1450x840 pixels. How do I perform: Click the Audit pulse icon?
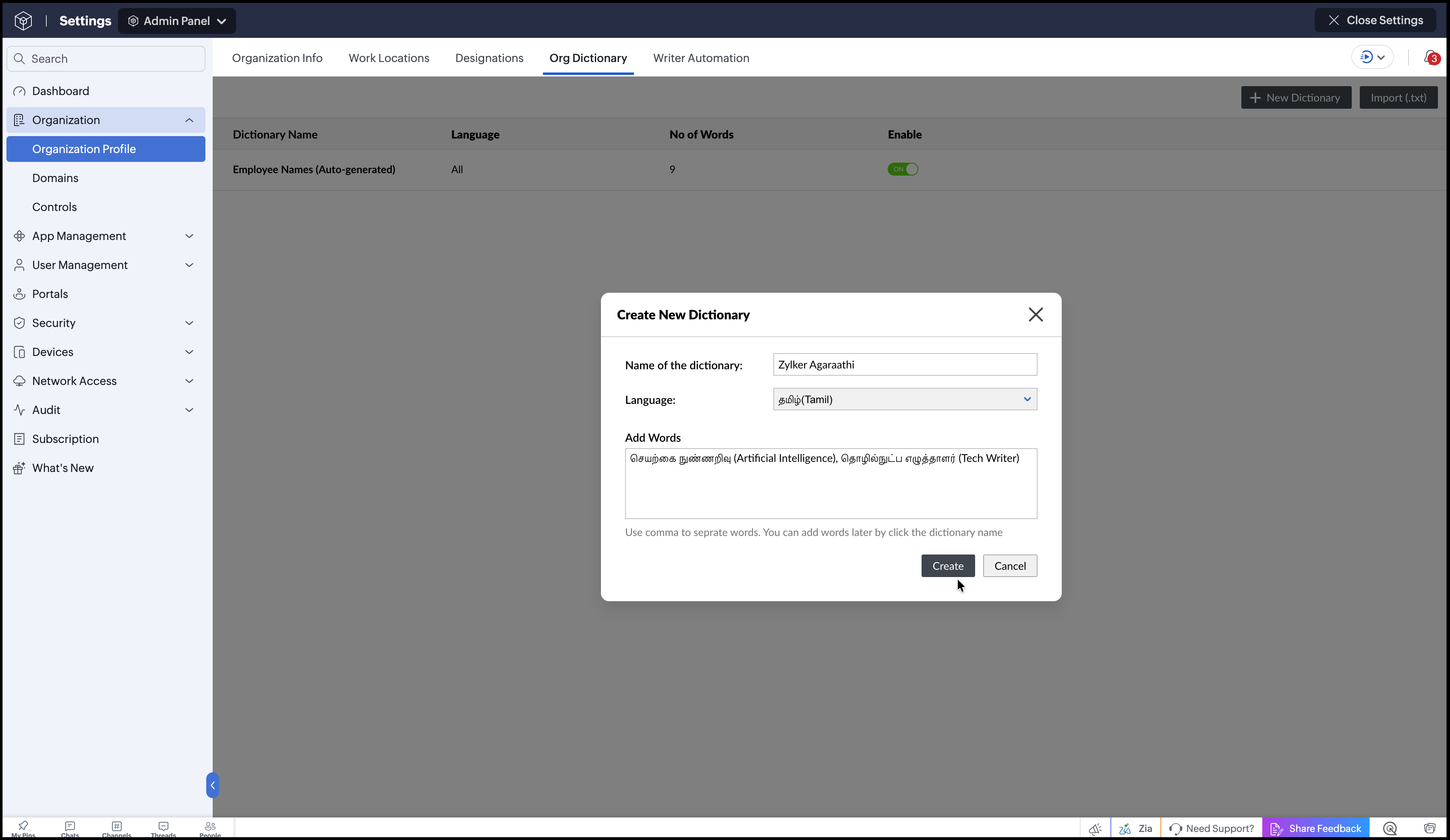[x=19, y=410]
